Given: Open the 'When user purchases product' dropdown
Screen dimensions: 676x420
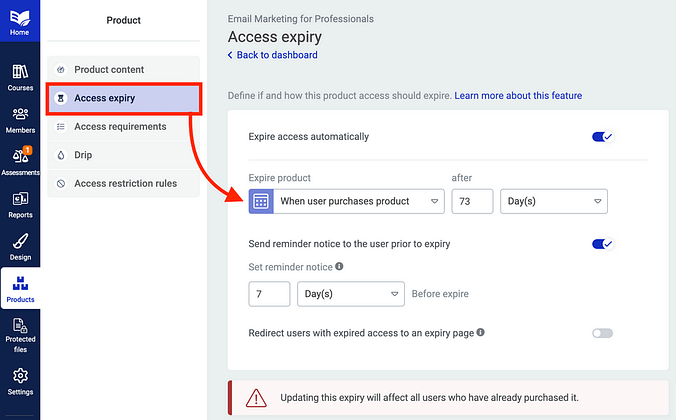Looking at the screenshot, I should tap(360, 201).
